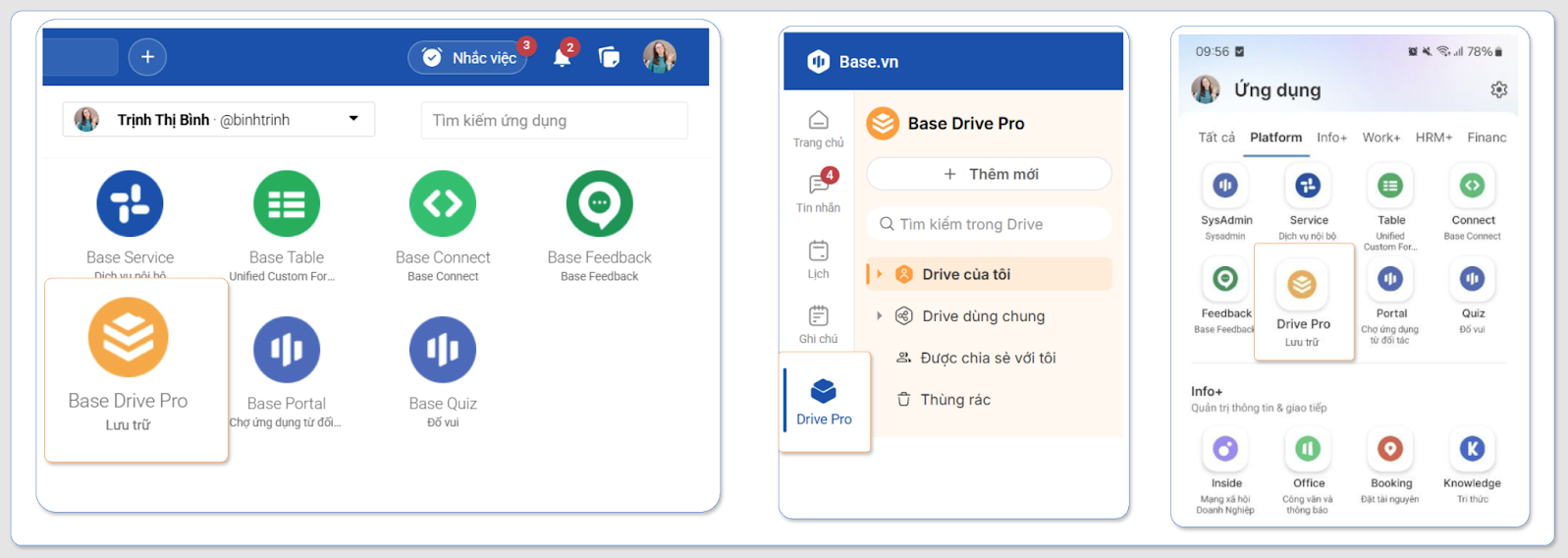Open Base Connect app icon

pyautogui.click(x=443, y=204)
